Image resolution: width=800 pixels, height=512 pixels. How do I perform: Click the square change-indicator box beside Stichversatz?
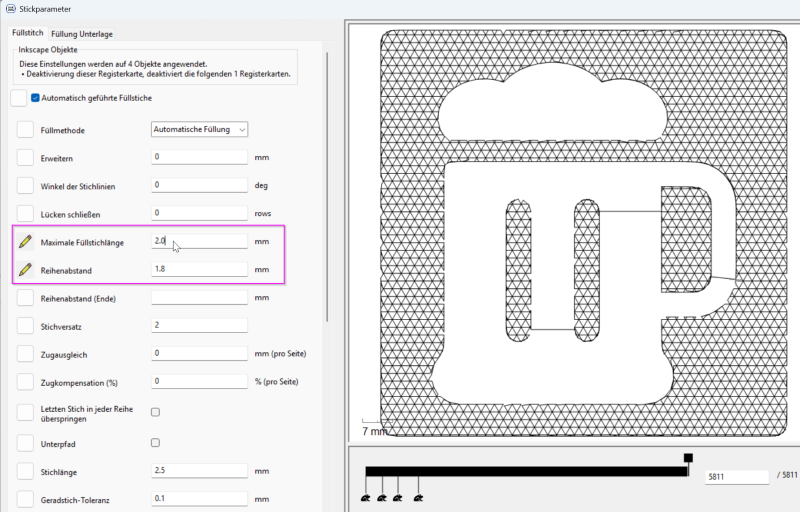tap(25, 325)
